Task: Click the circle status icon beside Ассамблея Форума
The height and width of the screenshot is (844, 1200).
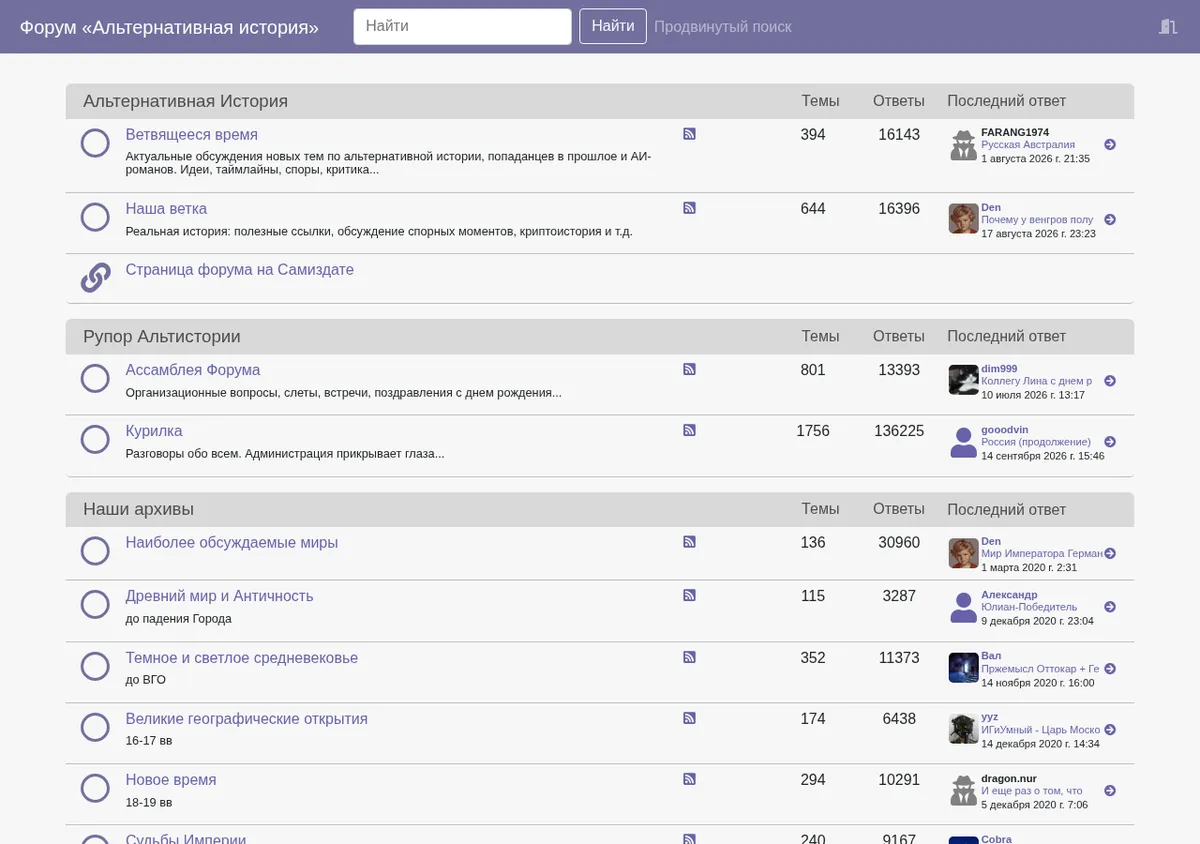Action: pyautogui.click(x=95, y=378)
